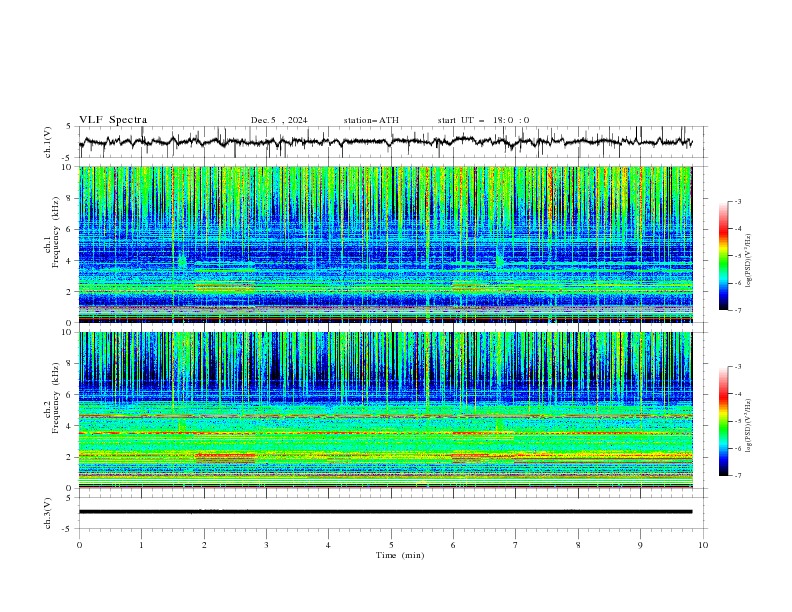792x612 pixels.
Task: Click the ch.1 'Frequency (kHz)' axis label
Action: point(55,232)
